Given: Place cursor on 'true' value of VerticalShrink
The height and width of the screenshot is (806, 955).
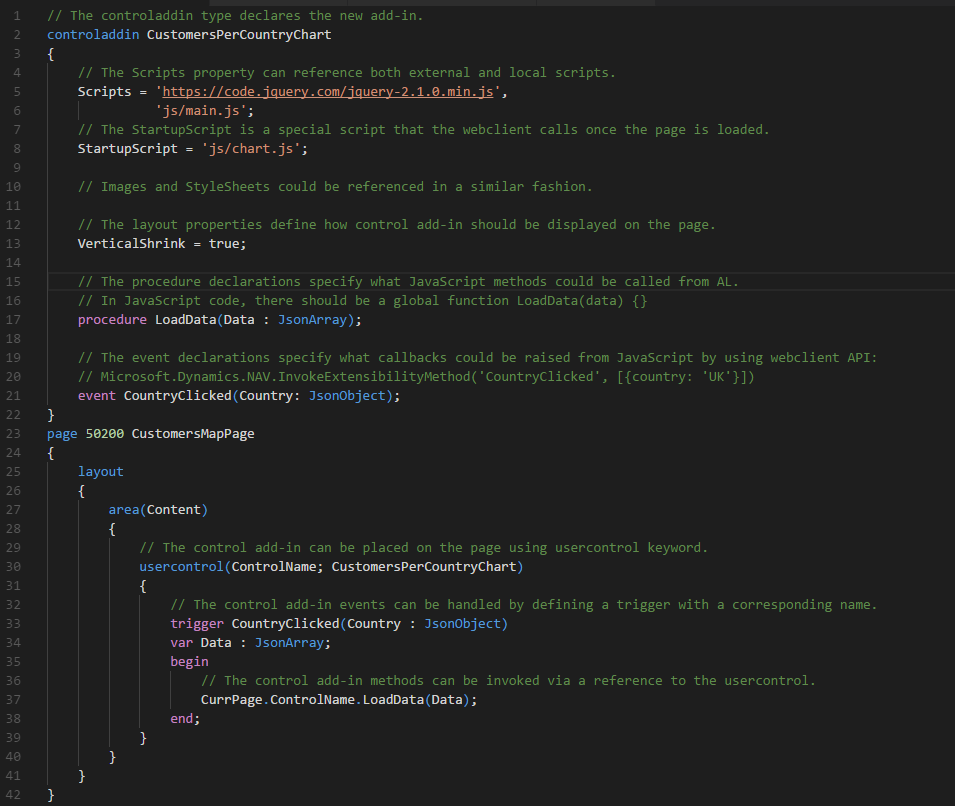Looking at the screenshot, I should pos(224,243).
